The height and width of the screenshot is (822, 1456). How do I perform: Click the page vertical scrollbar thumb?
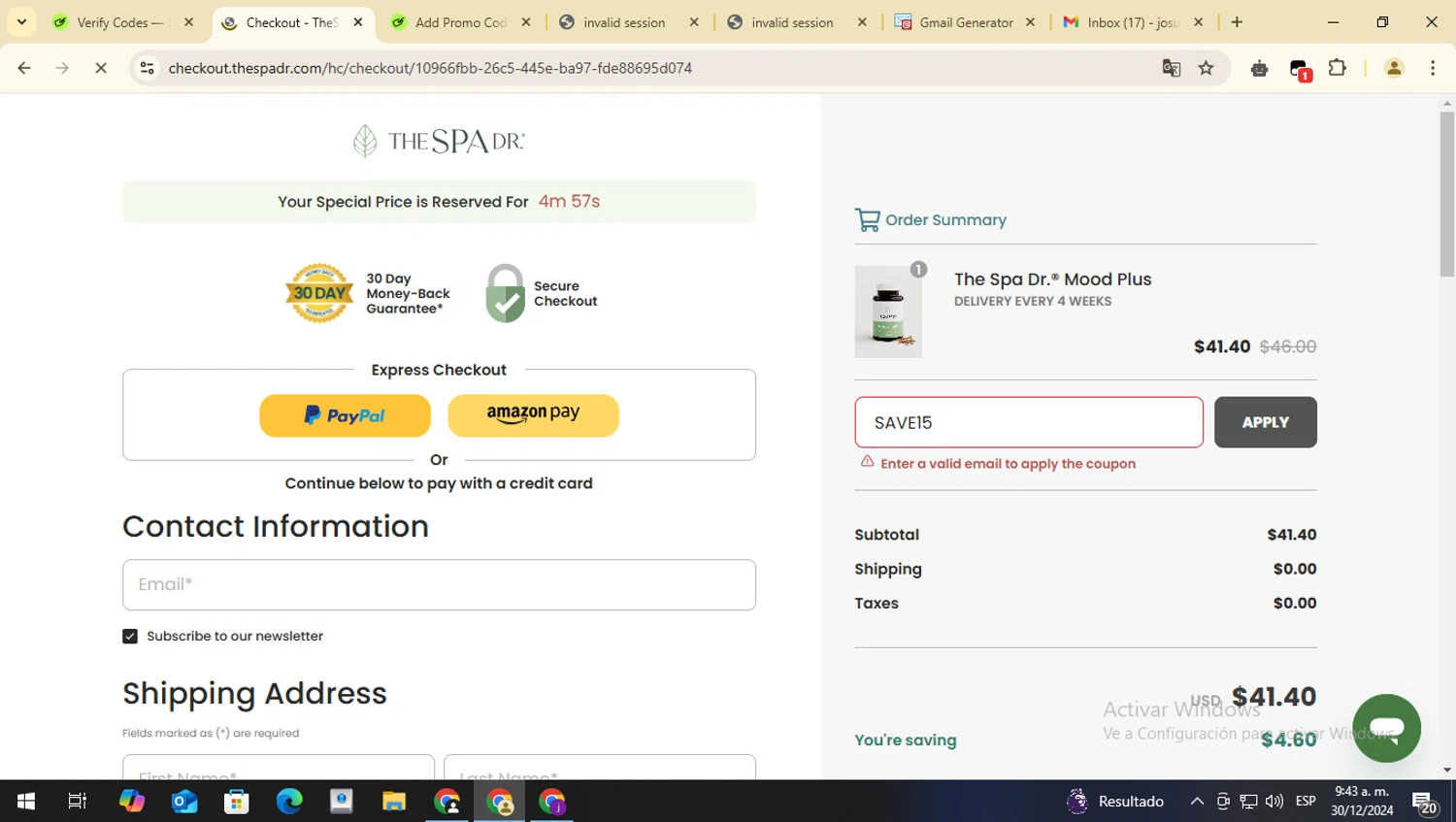pos(1447,194)
